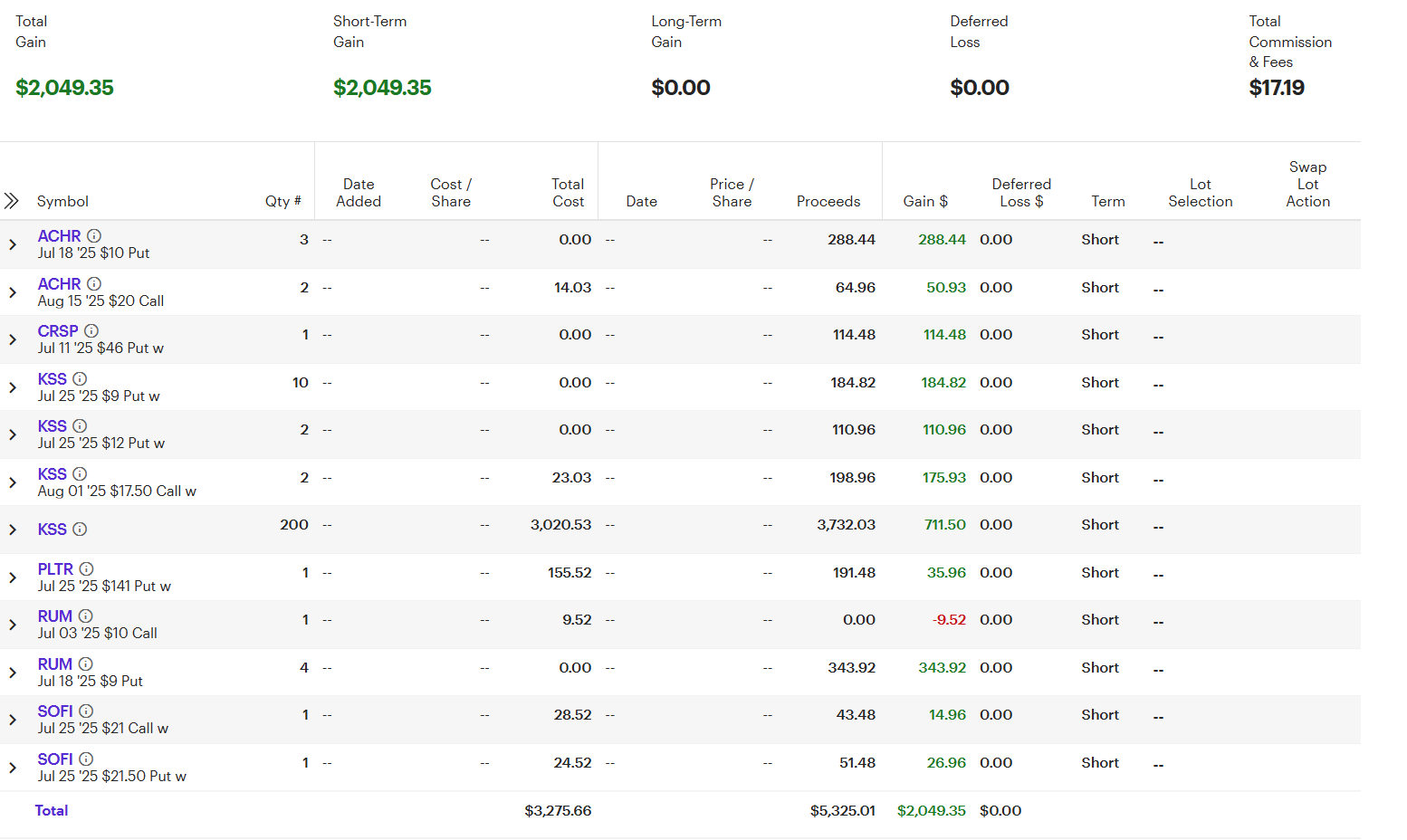Expand the KSS 200 shares row
The height and width of the screenshot is (840, 1407).
[13, 530]
